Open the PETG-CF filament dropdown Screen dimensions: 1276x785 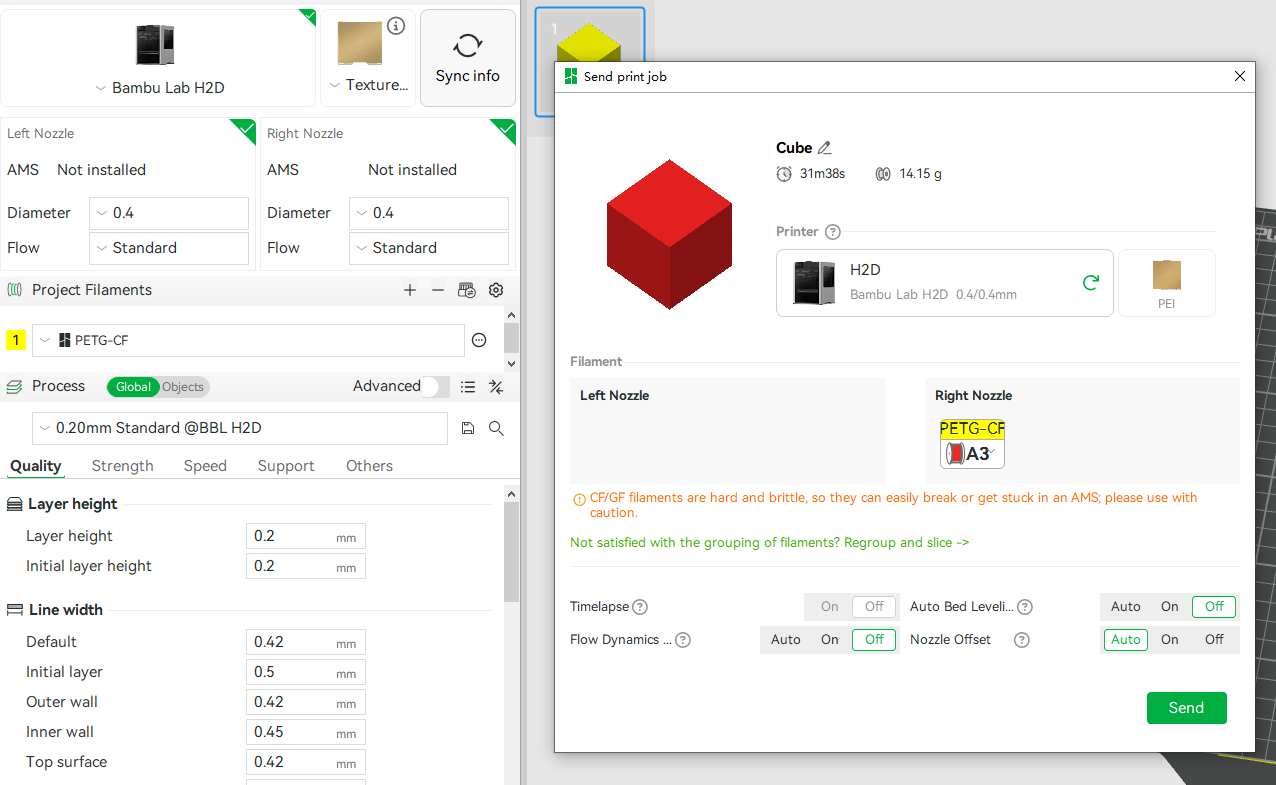click(x=249, y=340)
